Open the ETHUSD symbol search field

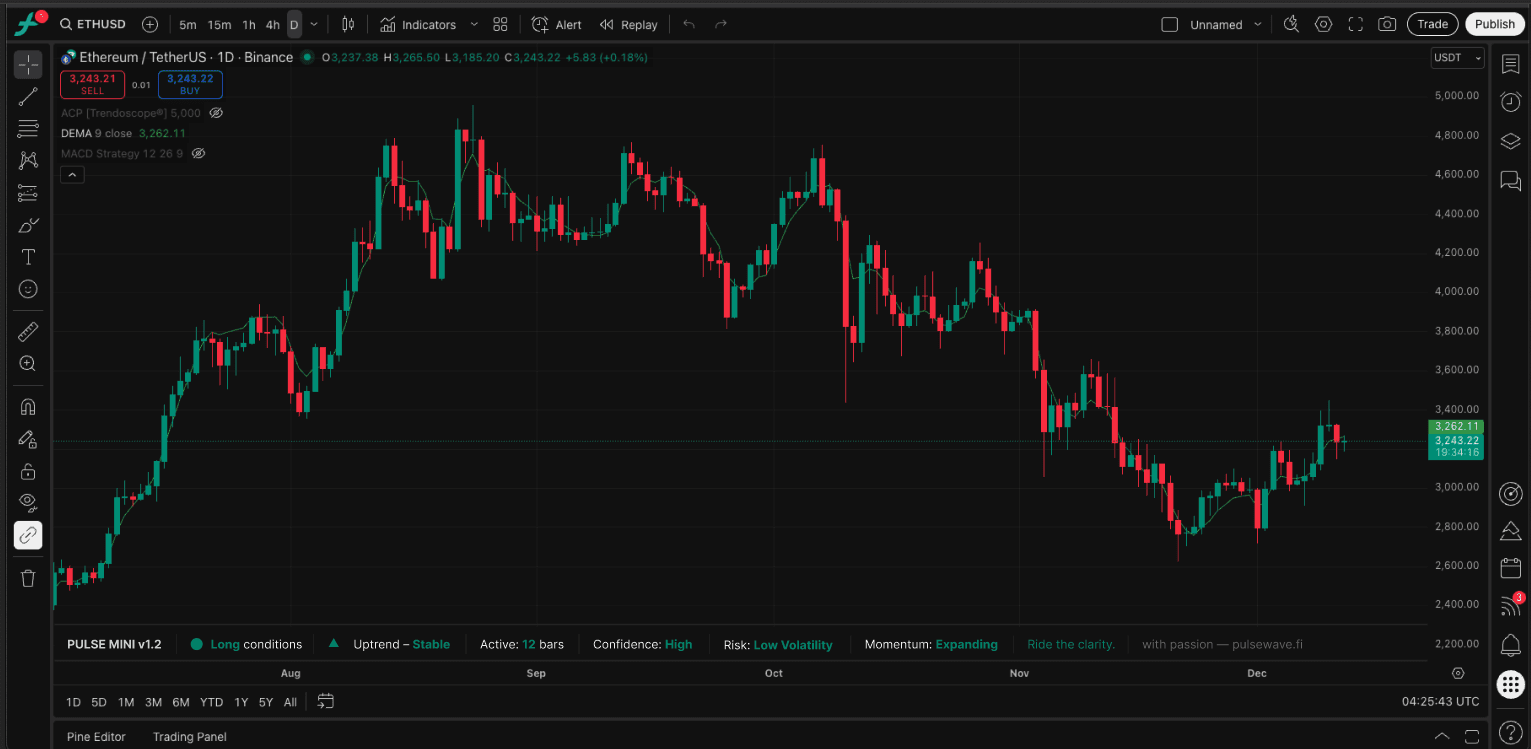pyautogui.click(x=94, y=24)
